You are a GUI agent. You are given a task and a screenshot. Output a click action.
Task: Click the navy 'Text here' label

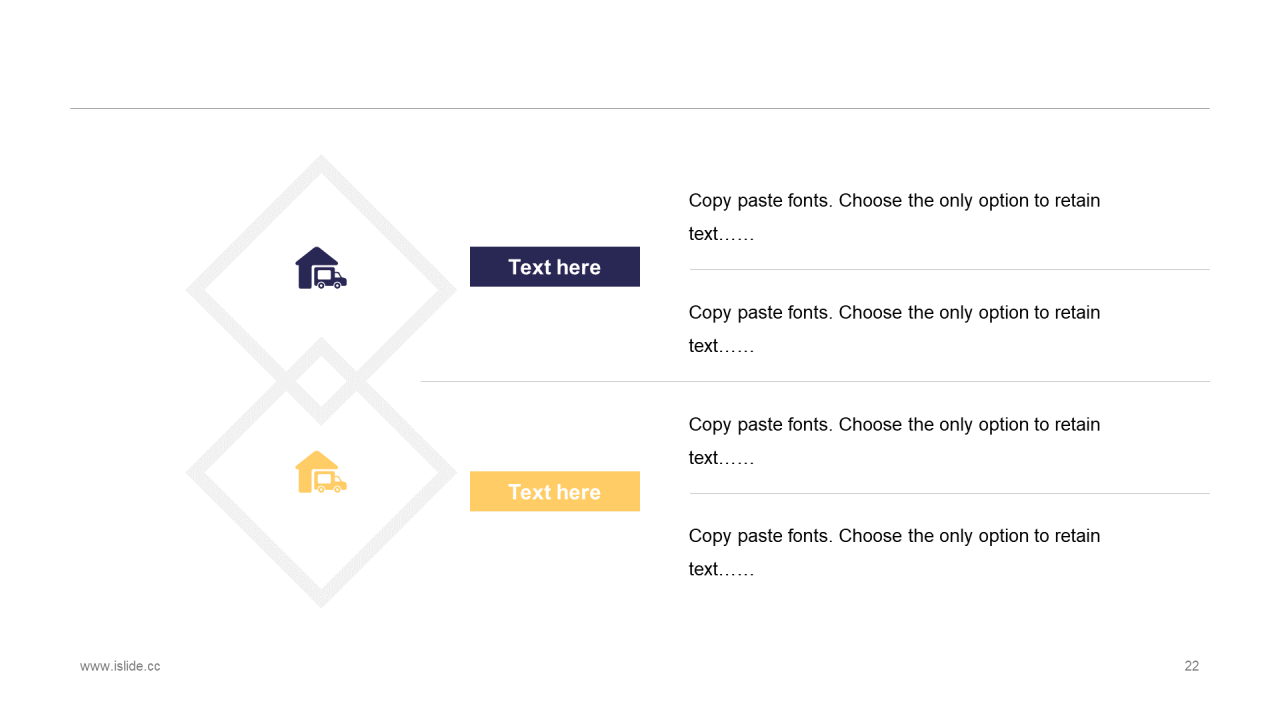click(x=555, y=267)
